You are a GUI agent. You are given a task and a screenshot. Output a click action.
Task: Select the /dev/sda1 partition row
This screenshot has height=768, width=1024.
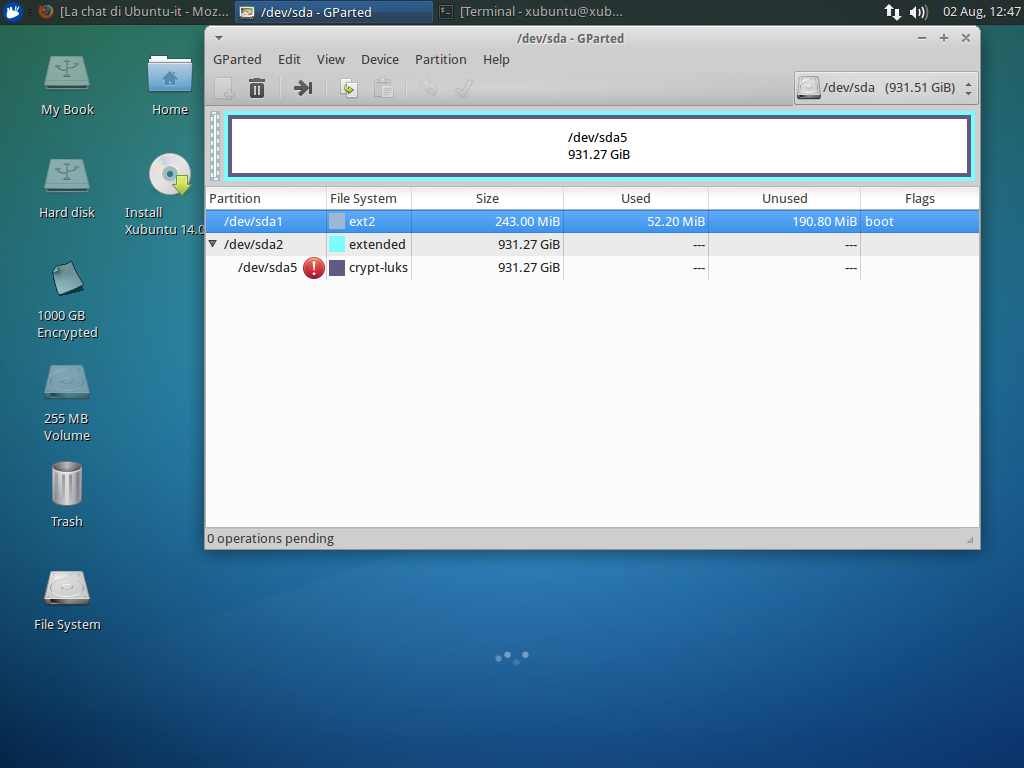592,221
